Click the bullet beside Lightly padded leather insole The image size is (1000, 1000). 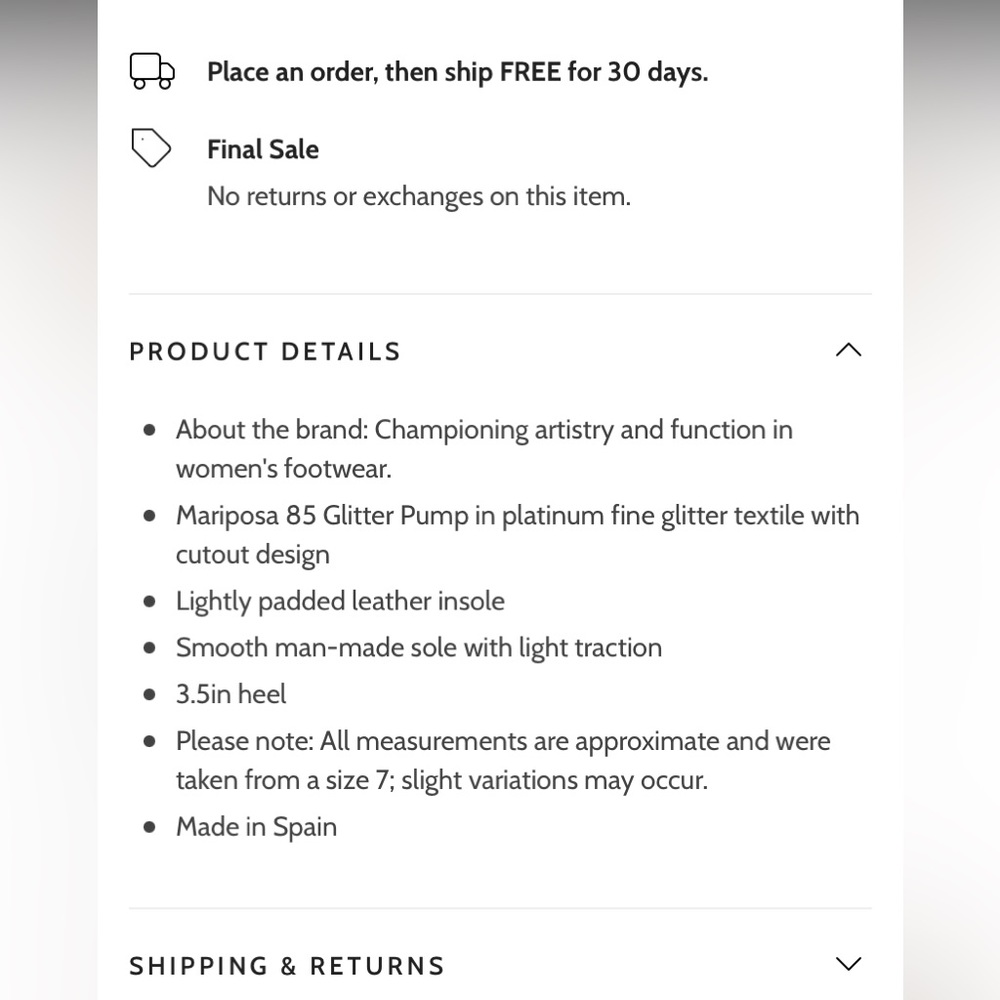coord(150,601)
